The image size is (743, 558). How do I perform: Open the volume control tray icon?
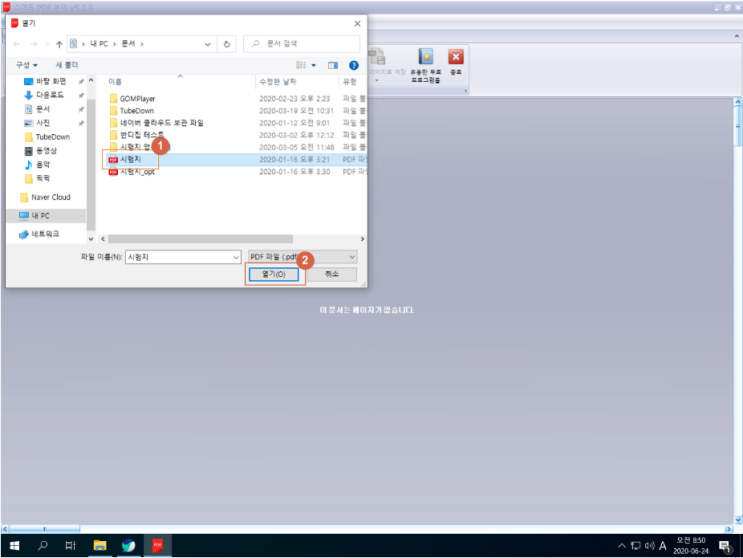click(x=649, y=546)
